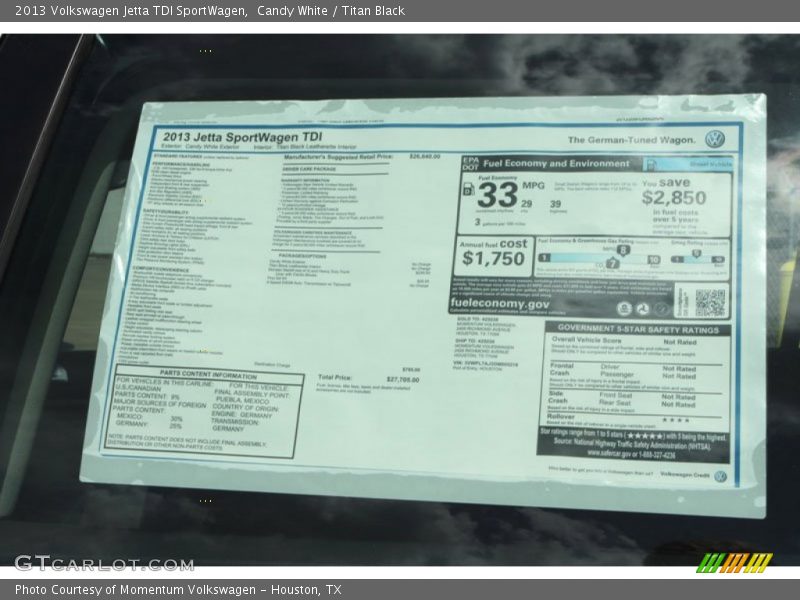Click the $1,750 annual fuel cost
The image size is (800, 600).
point(493,260)
